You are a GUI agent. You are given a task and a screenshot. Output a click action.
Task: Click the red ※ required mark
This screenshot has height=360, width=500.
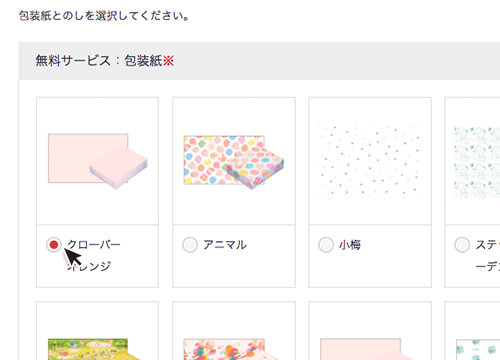coord(168,61)
